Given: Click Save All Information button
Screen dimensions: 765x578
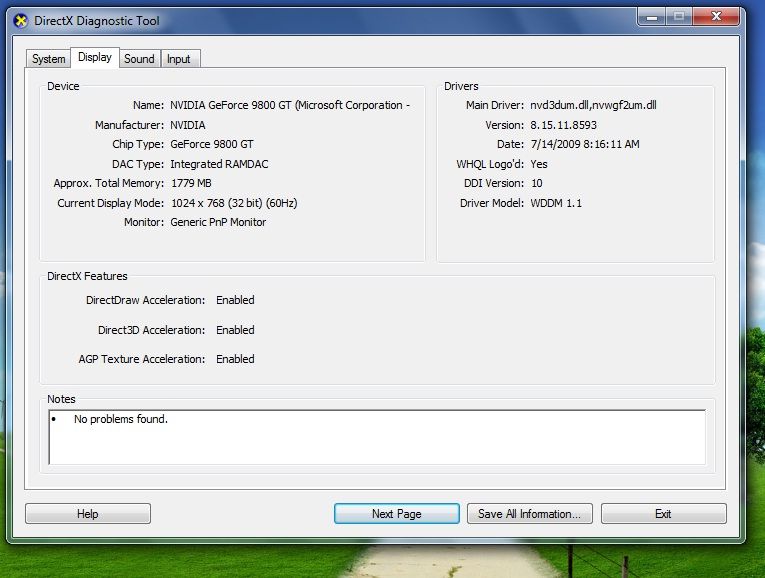Looking at the screenshot, I should coord(530,514).
